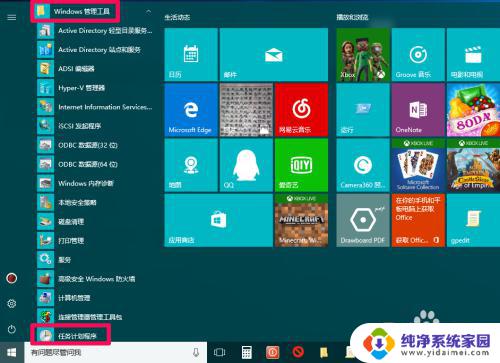Click the Power button in Start sidebar
Image resolution: width=500 pixels, height=363 pixels.
click(x=12, y=329)
